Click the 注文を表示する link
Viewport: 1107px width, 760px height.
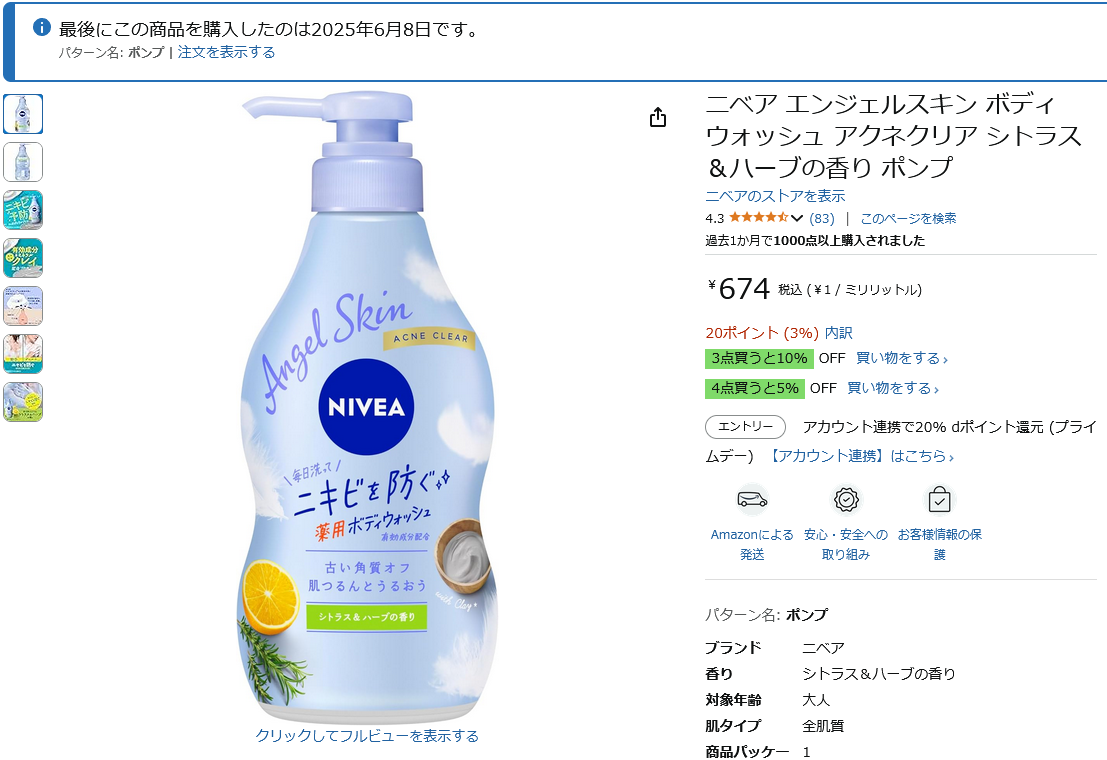coord(227,52)
